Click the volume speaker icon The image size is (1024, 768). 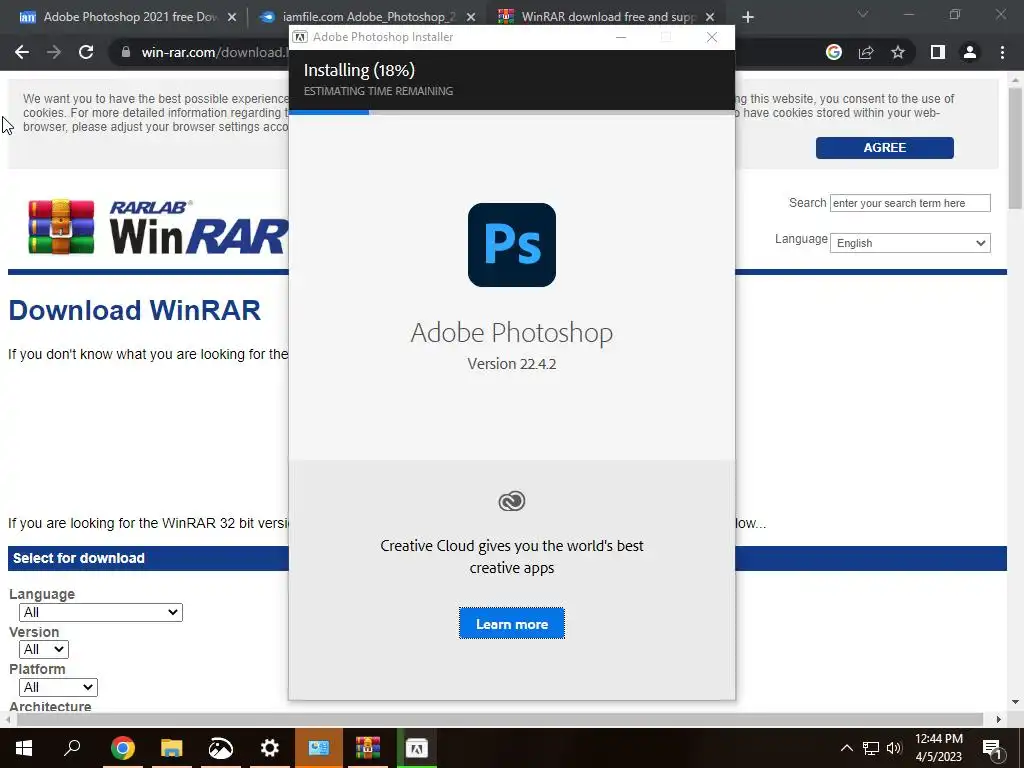894,748
